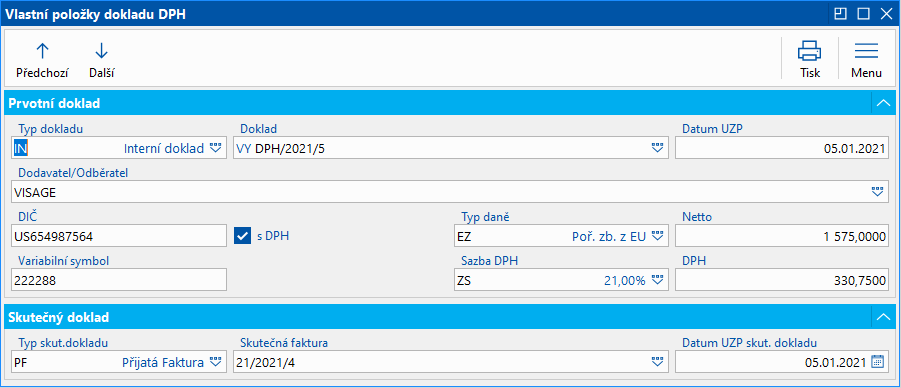
Task: Open Typ skut.dokladu dropdown
Action: [x=215, y=362]
